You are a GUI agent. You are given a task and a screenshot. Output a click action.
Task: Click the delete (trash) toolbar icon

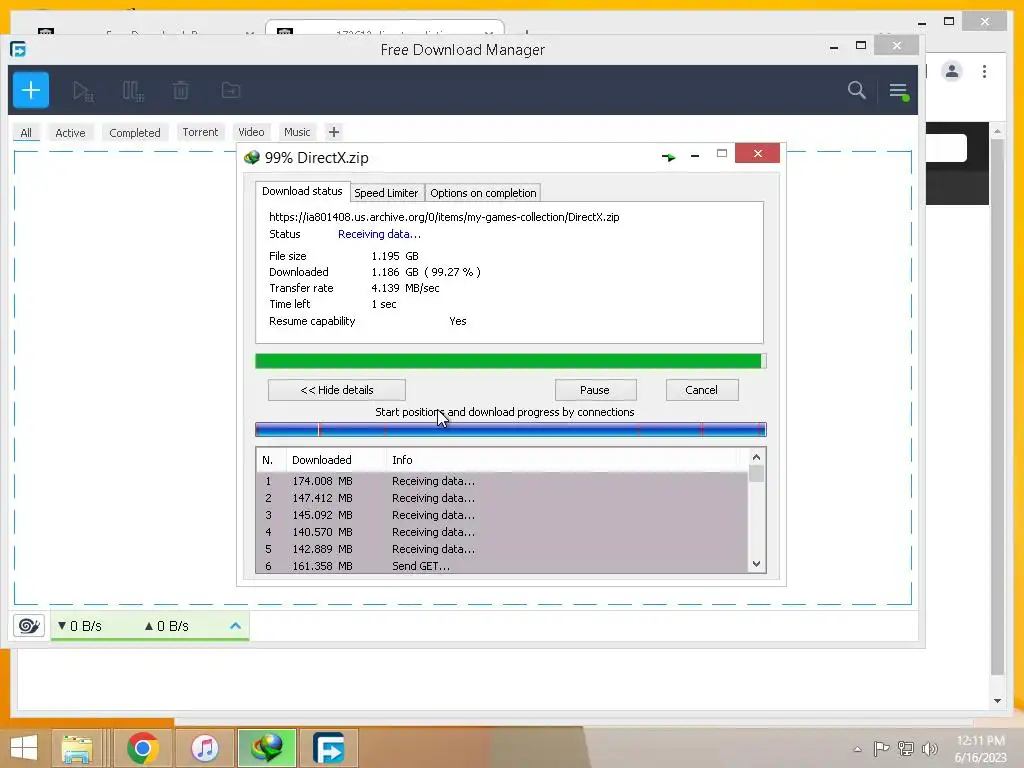point(181,90)
